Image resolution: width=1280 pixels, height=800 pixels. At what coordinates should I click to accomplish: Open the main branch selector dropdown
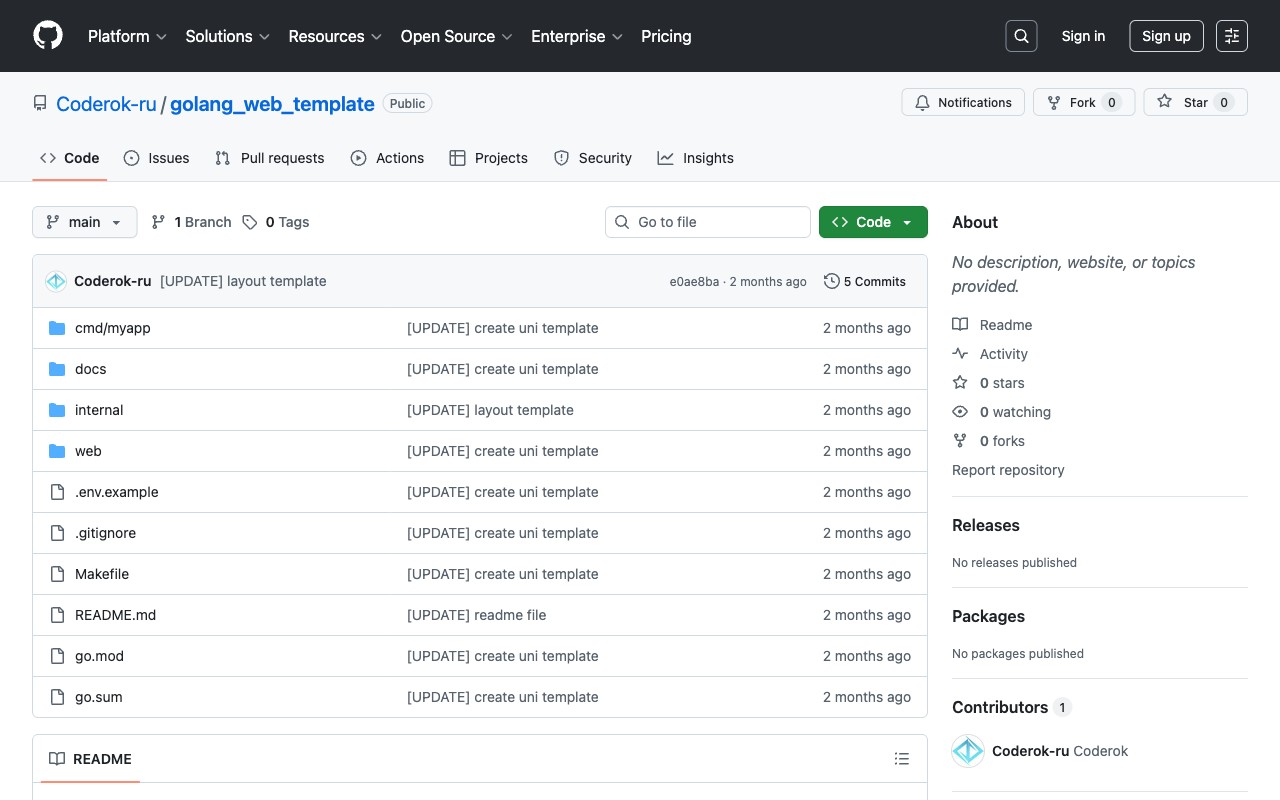pyautogui.click(x=85, y=222)
